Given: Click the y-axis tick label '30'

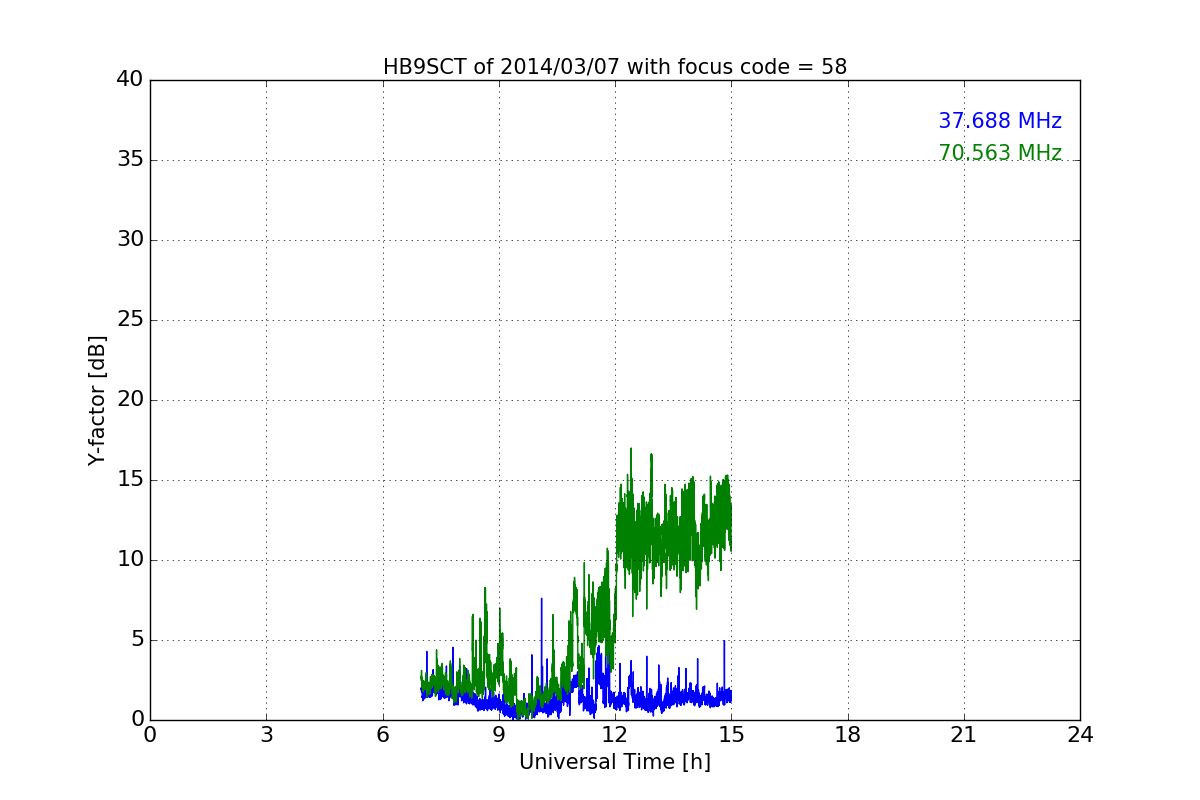Looking at the screenshot, I should [x=130, y=240].
